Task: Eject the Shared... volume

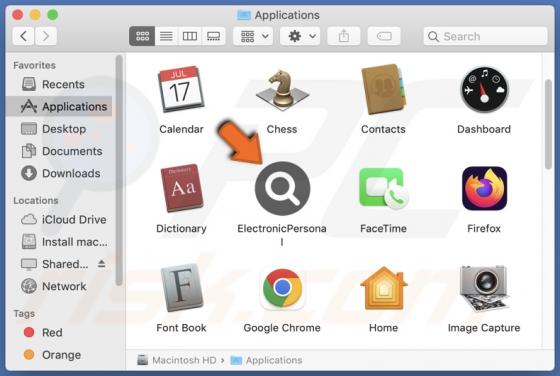Action: (101, 264)
